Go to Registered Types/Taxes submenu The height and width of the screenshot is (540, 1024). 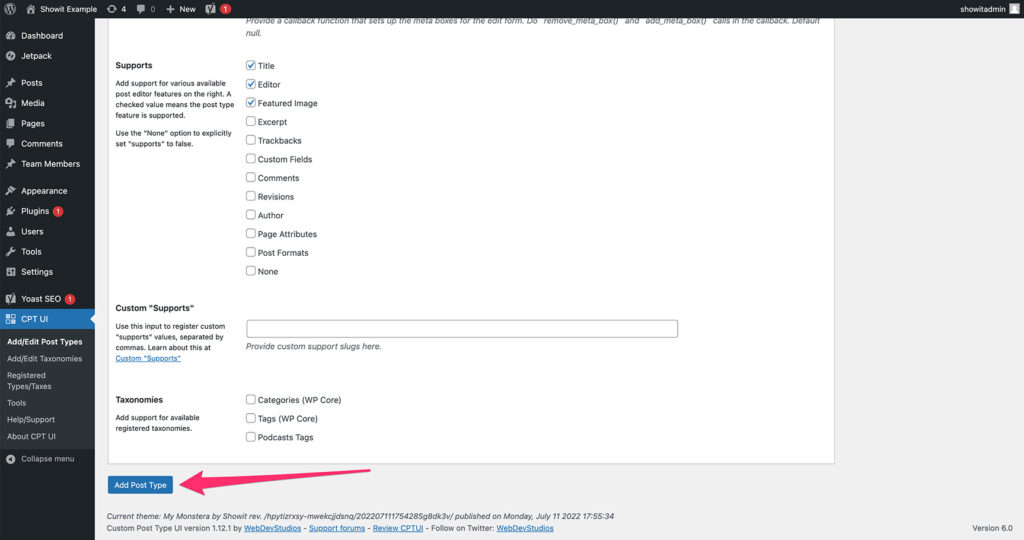pos(30,381)
